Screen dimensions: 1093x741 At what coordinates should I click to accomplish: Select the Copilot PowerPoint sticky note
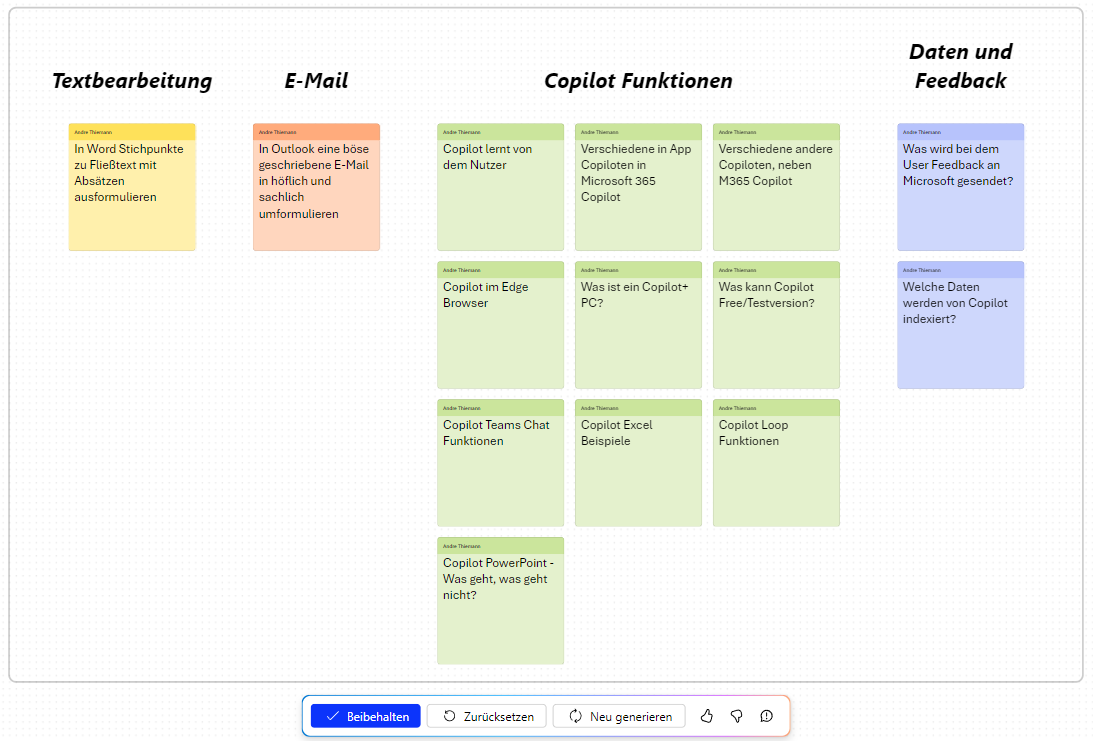[500, 601]
